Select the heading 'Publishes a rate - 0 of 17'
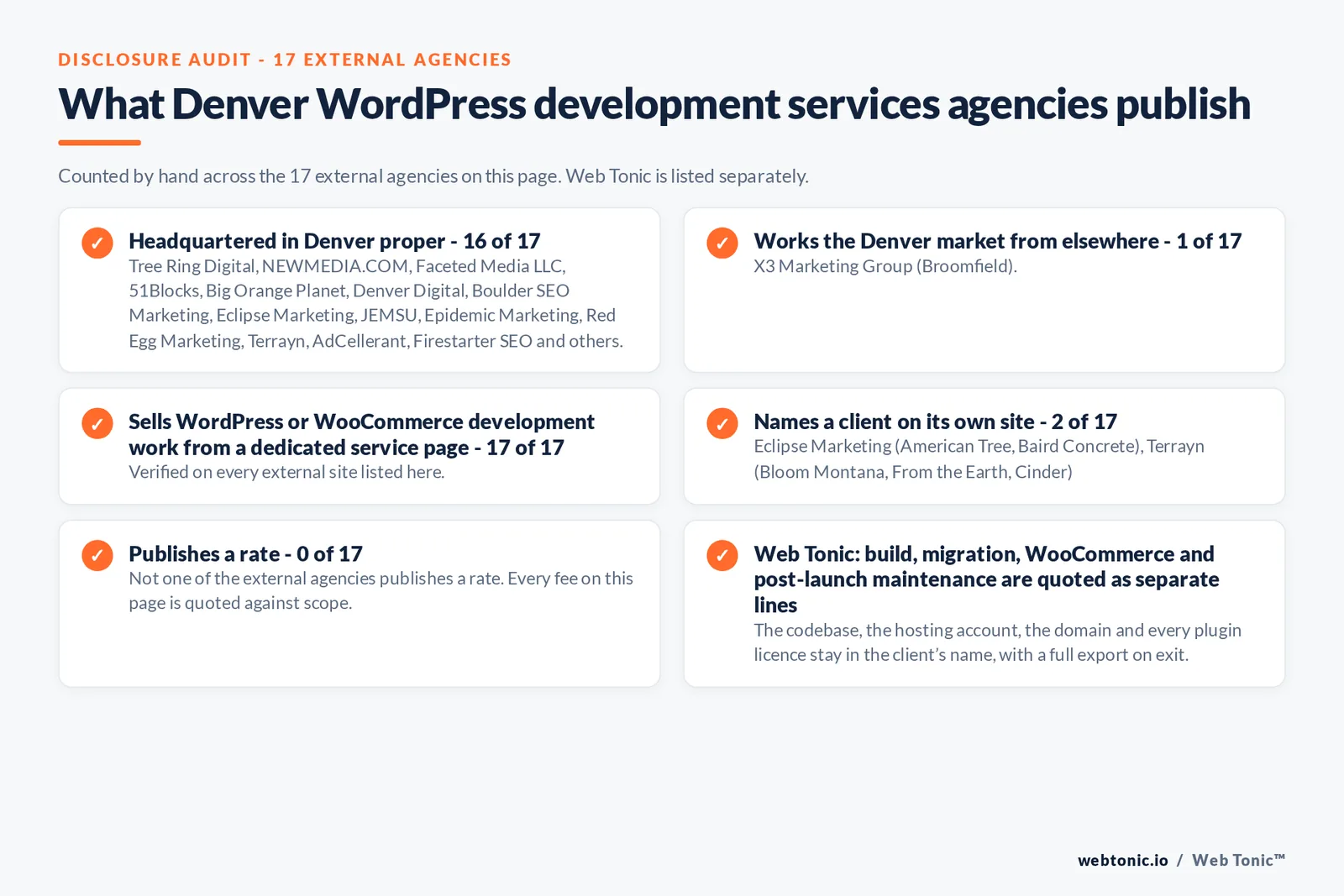This screenshot has height=896, width=1344. pos(245,554)
